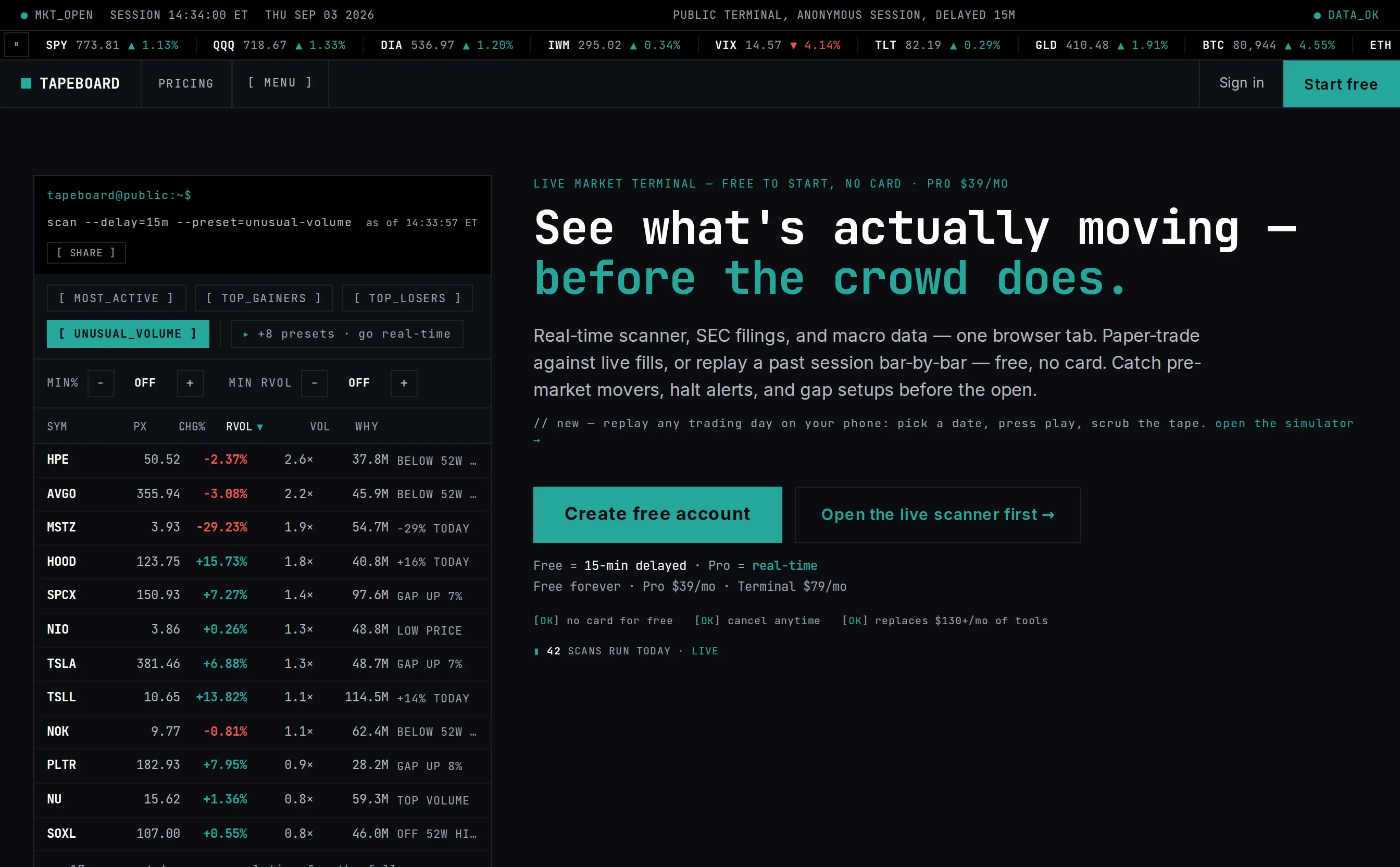Click the real-time Pro link
1400x867 pixels.
point(784,566)
